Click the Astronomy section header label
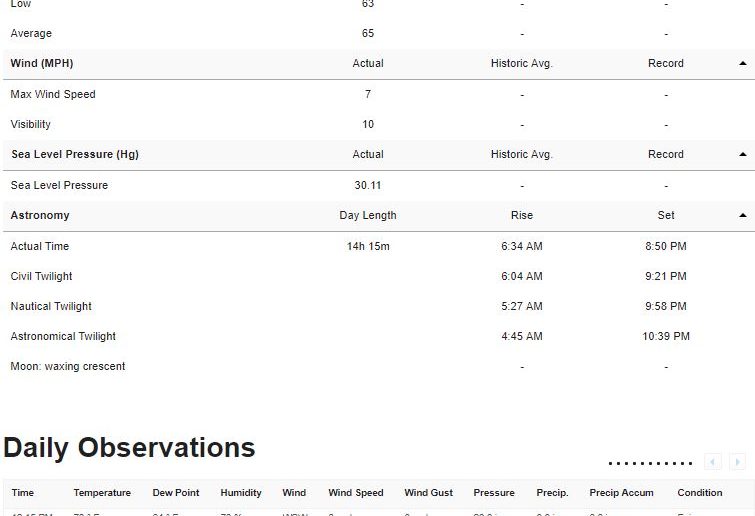755x516 pixels. (x=40, y=216)
